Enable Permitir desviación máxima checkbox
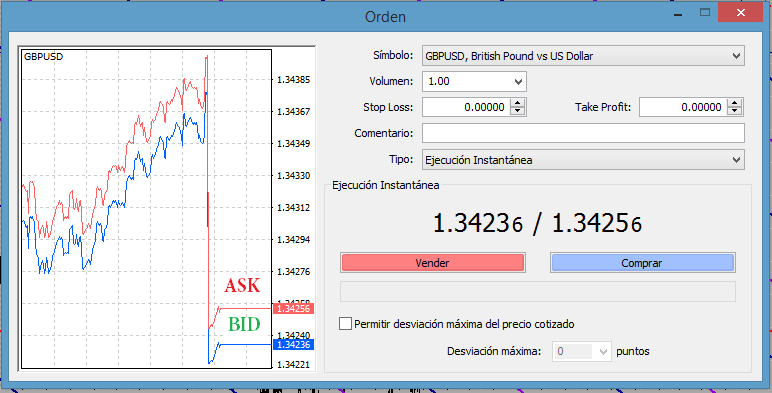772x393 pixels. (346, 324)
